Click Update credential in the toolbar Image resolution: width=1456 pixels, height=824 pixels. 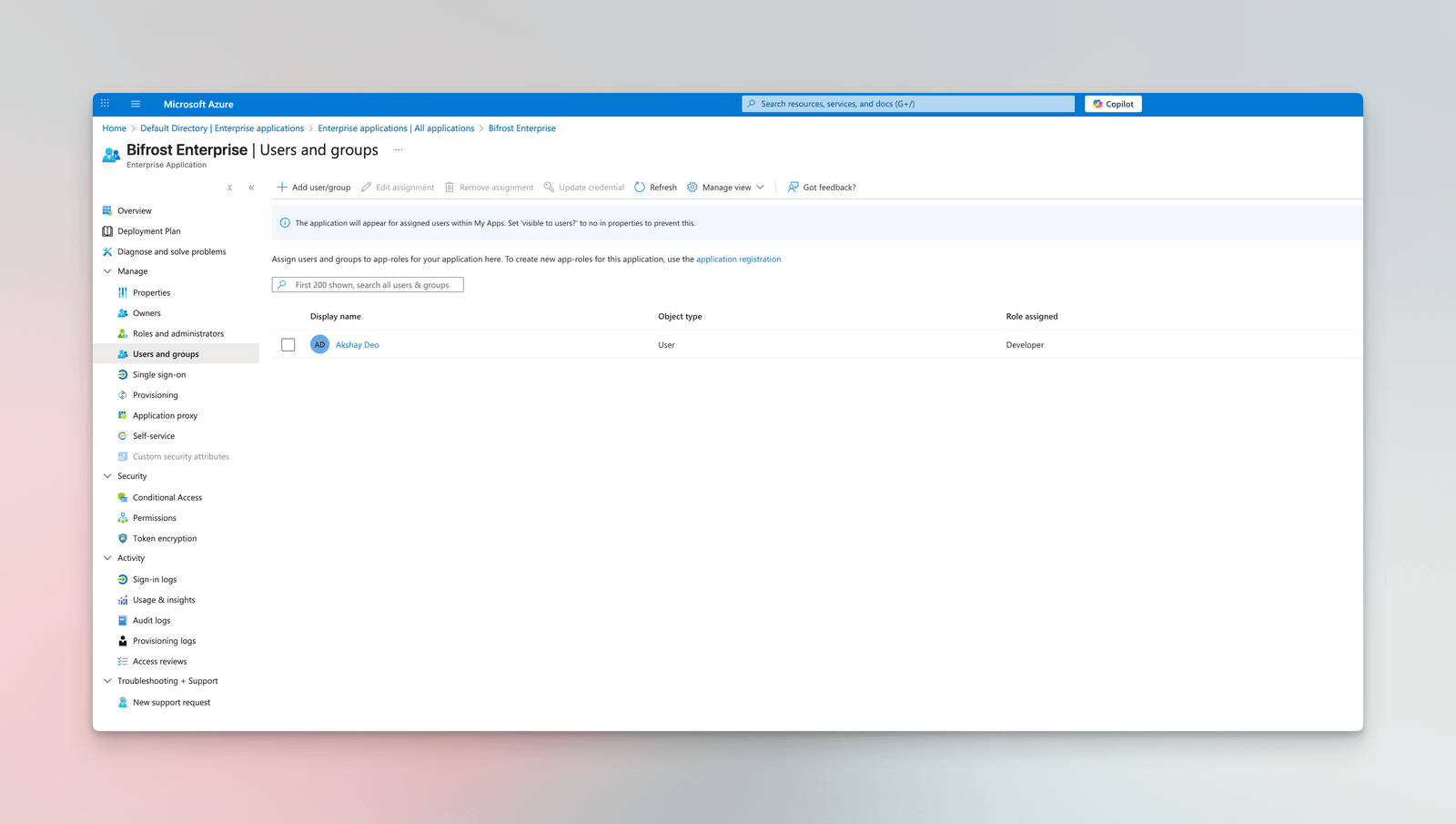(584, 188)
